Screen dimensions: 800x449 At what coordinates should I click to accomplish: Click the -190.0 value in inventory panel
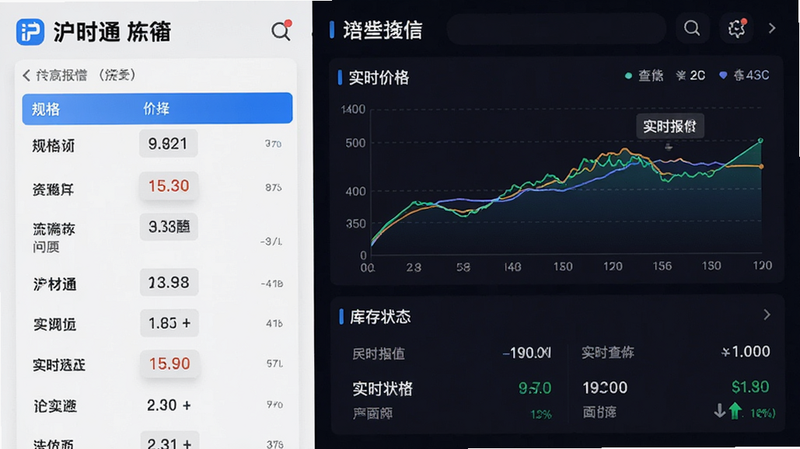[x=527, y=353]
